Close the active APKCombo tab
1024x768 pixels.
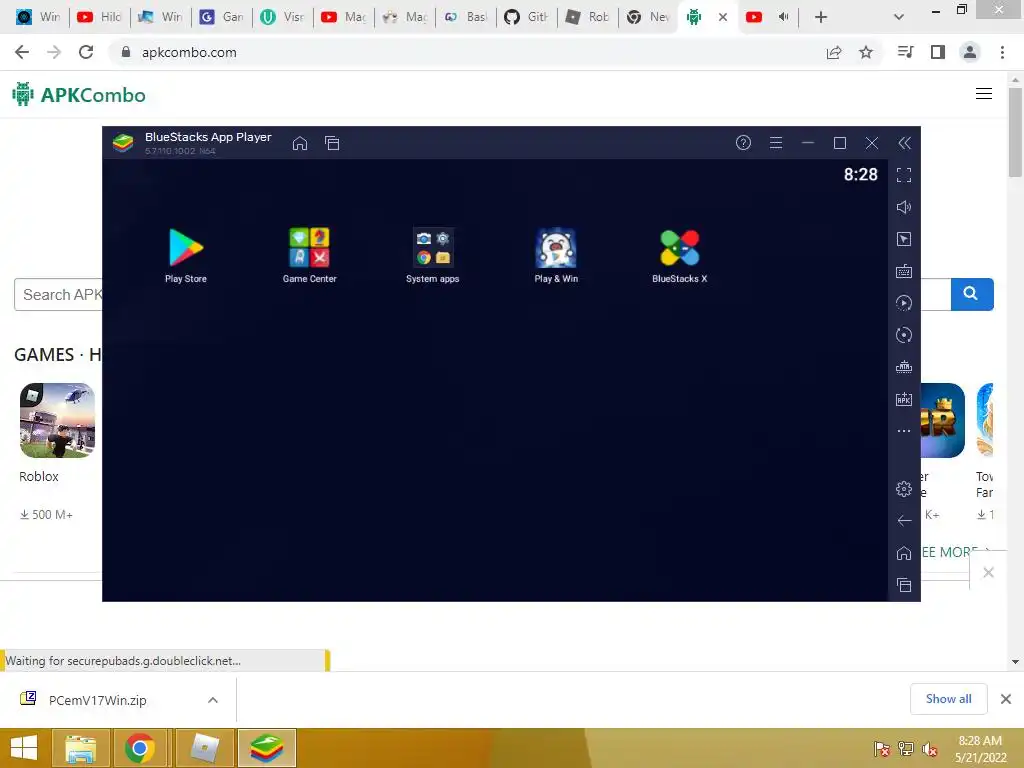[x=723, y=17]
